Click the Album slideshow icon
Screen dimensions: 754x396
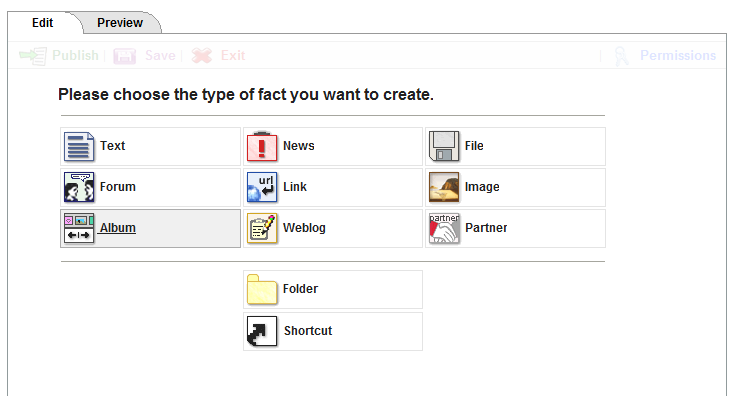pos(79,228)
